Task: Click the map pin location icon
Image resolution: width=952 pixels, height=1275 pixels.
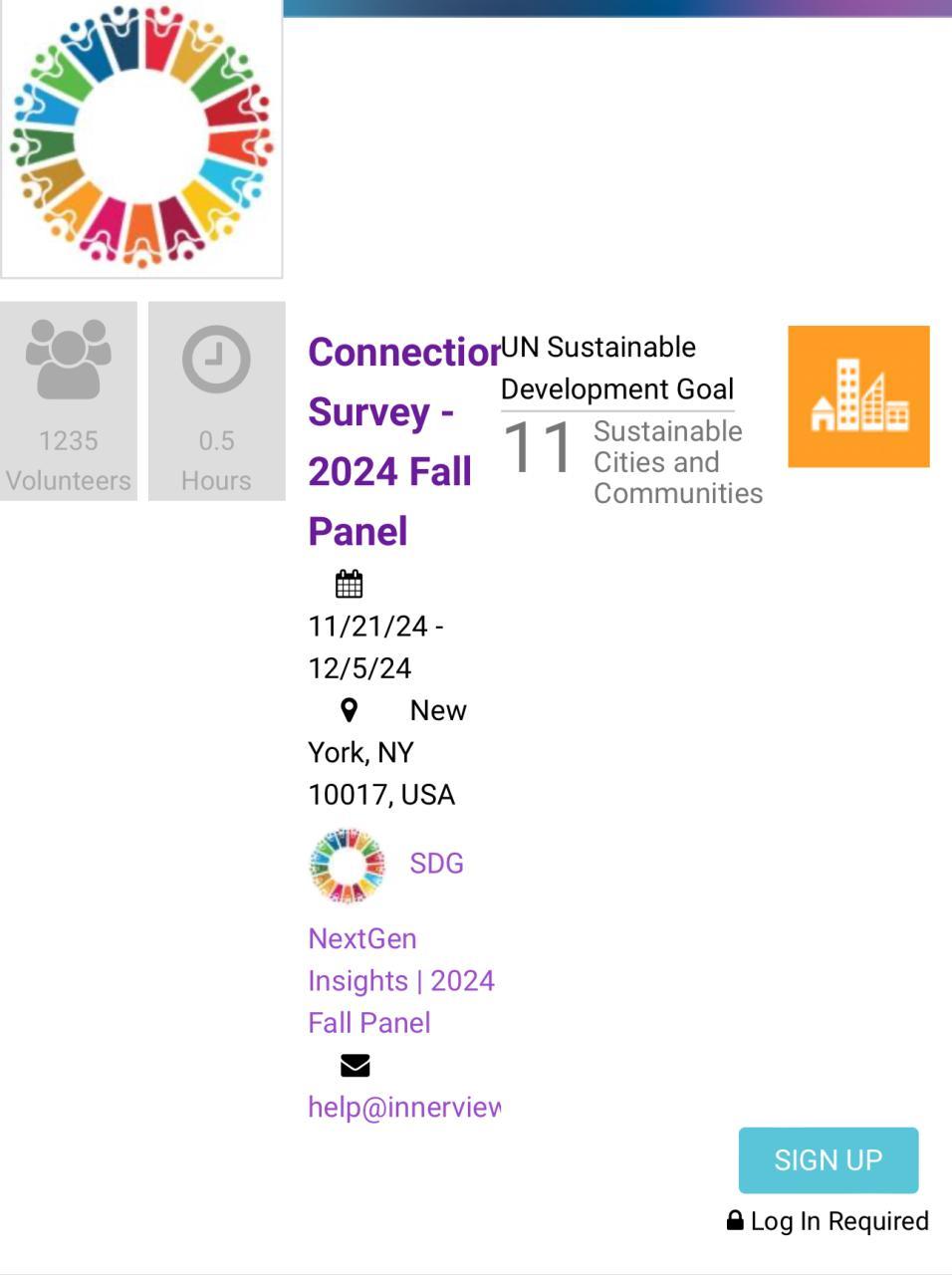Action: pyautogui.click(x=349, y=710)
